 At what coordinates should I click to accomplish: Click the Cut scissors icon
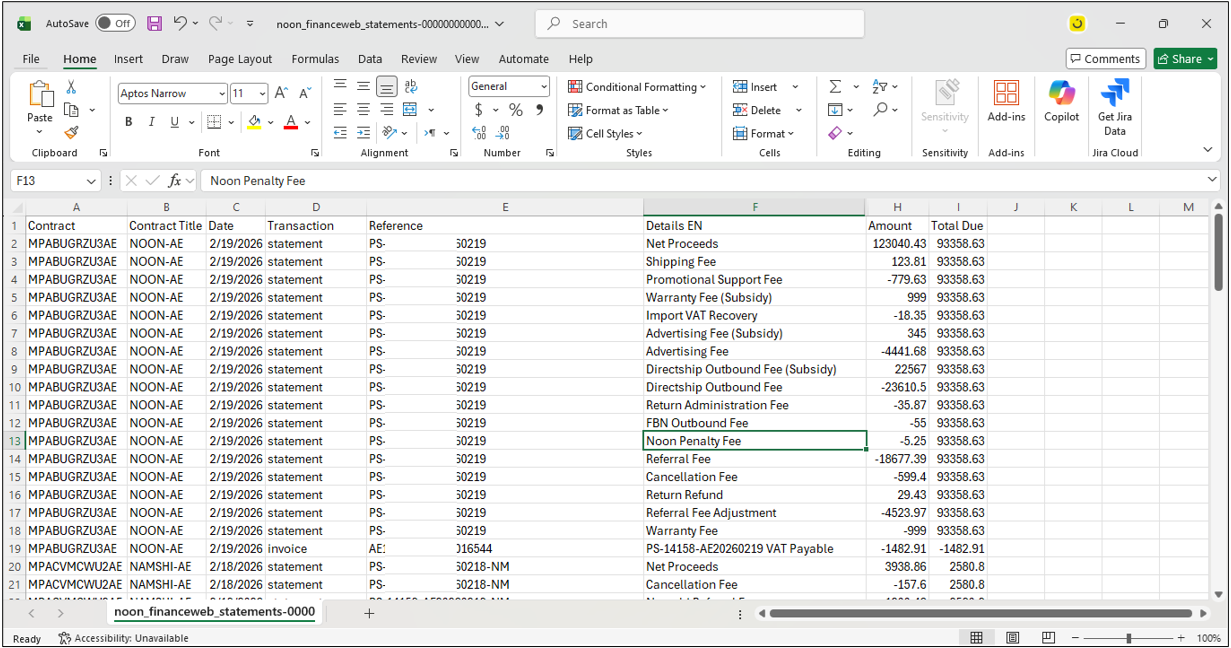pyautogui.click(x=71, y=88)
